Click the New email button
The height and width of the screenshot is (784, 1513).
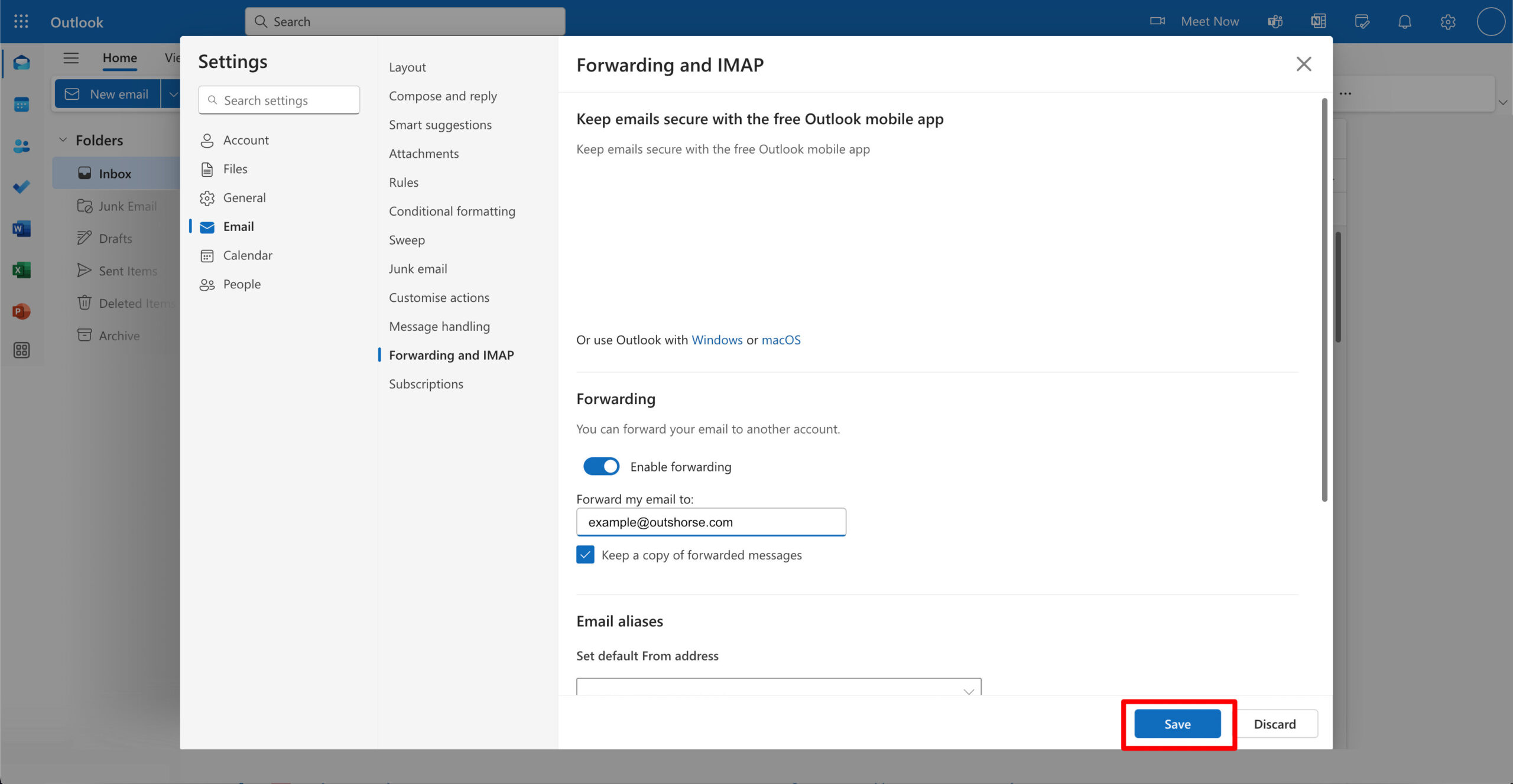[x=107, y=95]
